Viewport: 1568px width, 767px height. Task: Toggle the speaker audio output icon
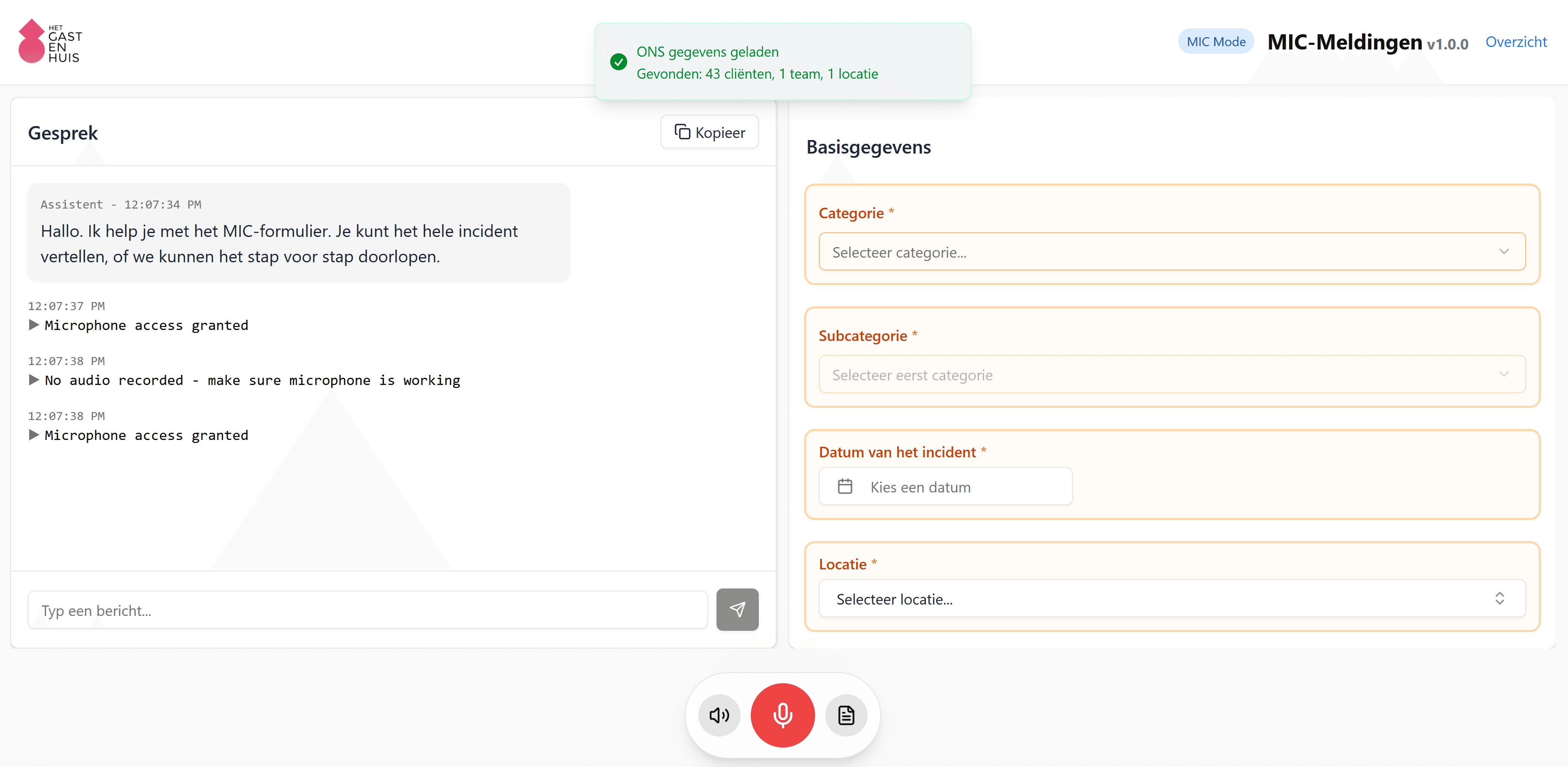[719, 715]
